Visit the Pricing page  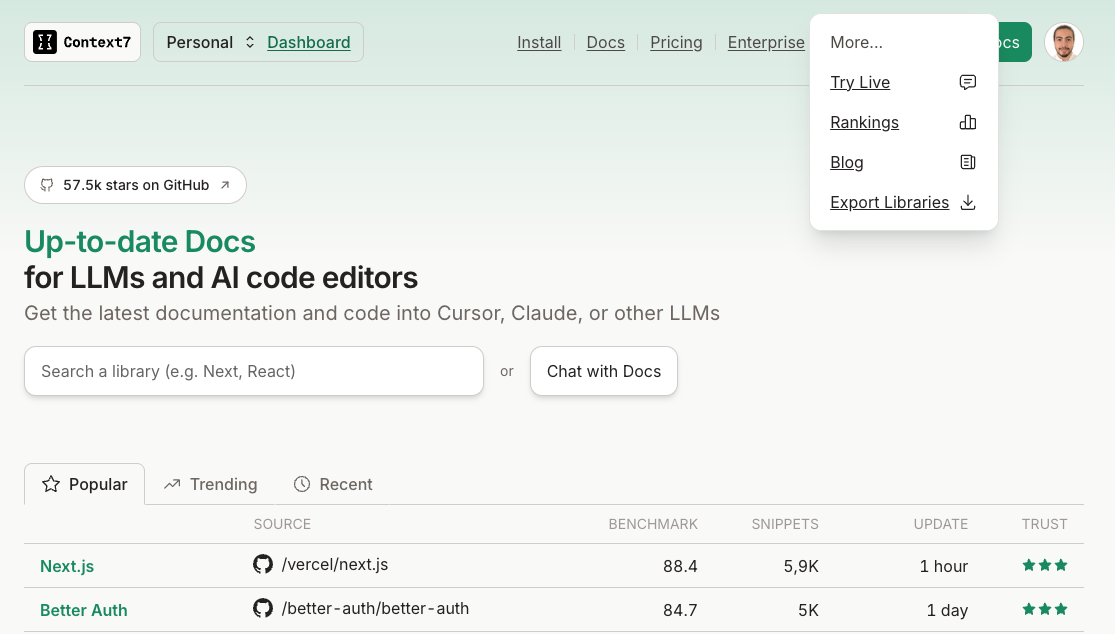point(676,43)
